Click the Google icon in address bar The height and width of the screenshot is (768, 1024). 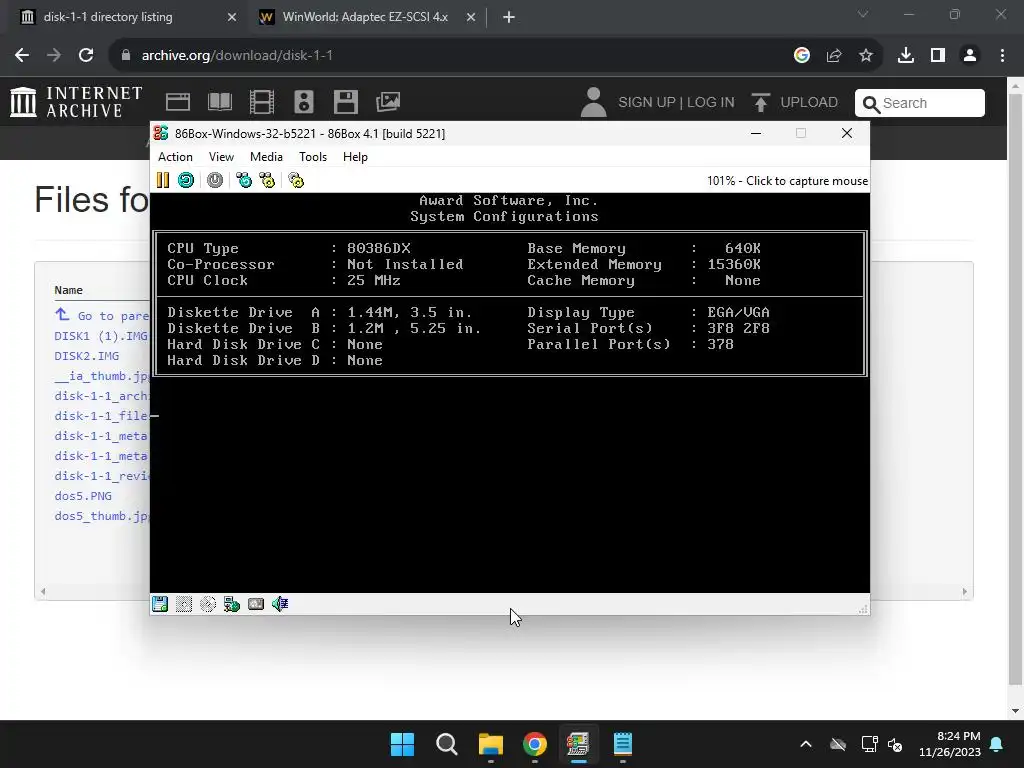point(802,56)
